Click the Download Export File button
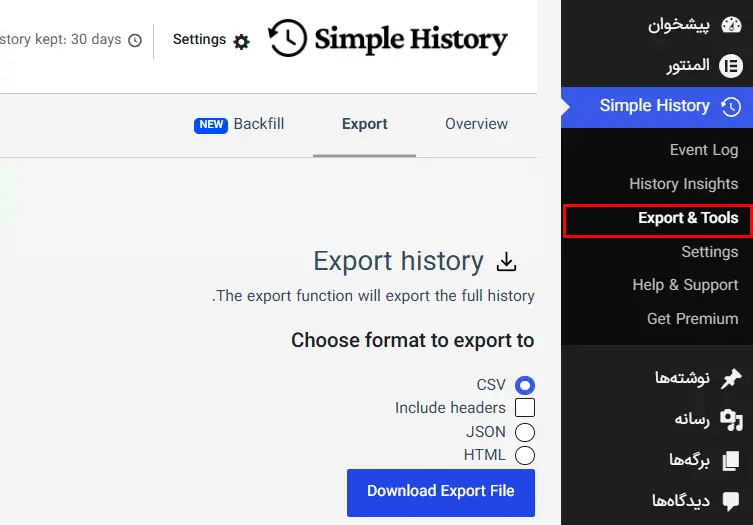Viewport: 753px width, 525px height. pyautogui.click(x=441, y=493)
